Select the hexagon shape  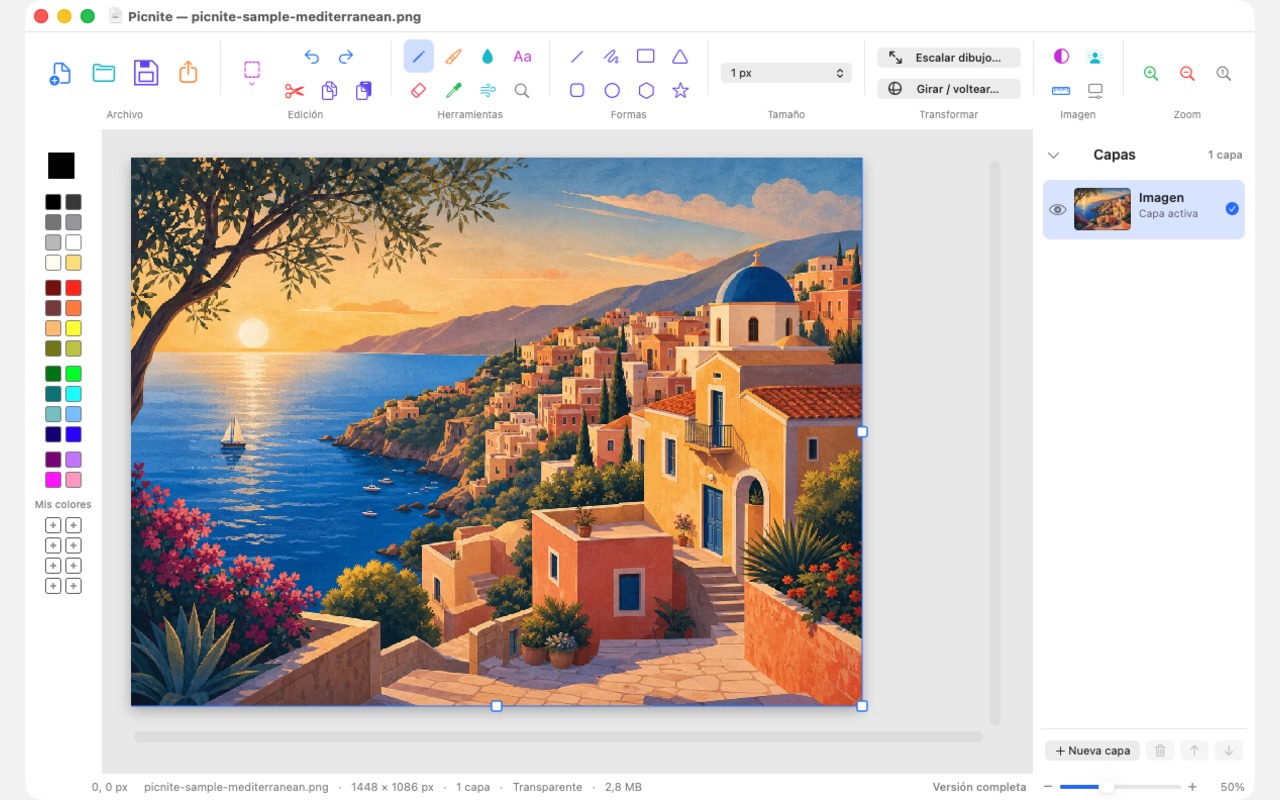[x=646, y=91]
